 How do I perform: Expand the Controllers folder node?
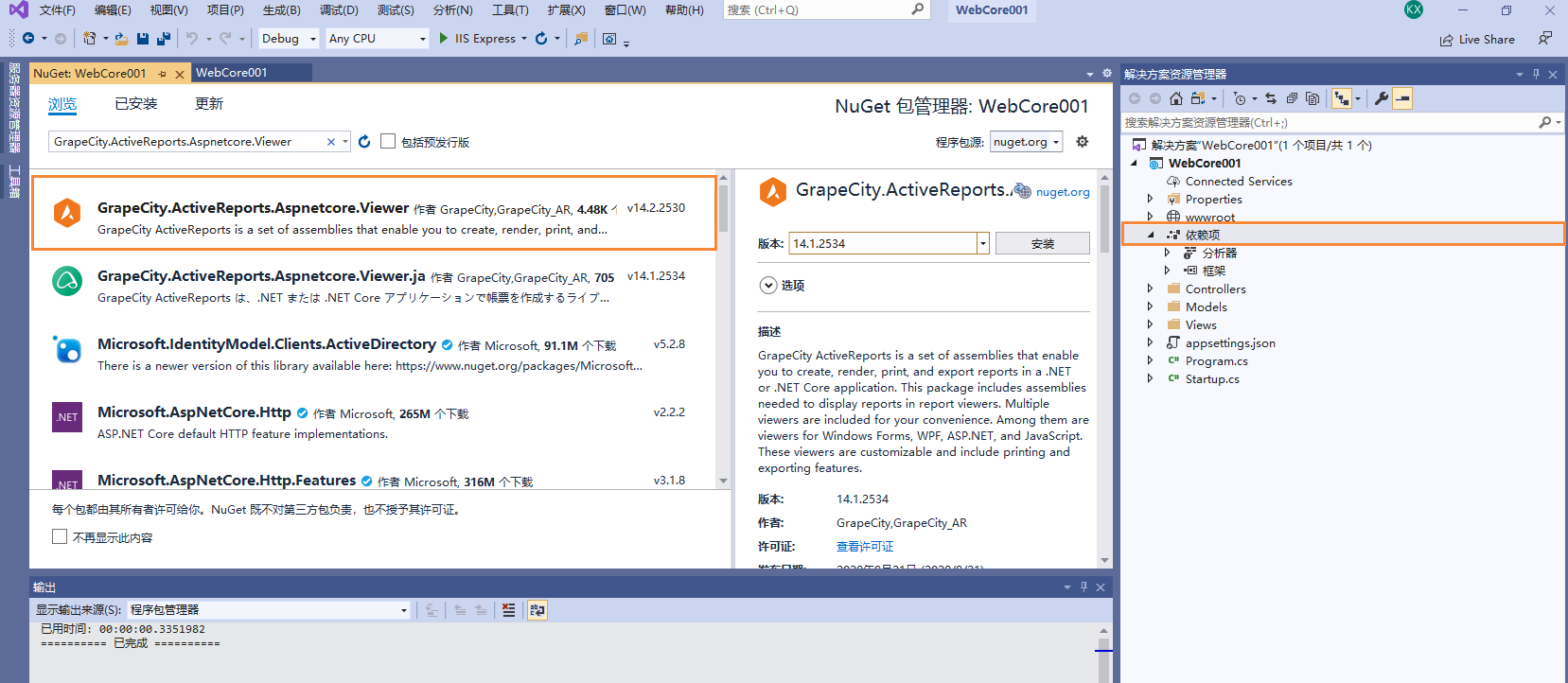click(x=1151, y=289)
